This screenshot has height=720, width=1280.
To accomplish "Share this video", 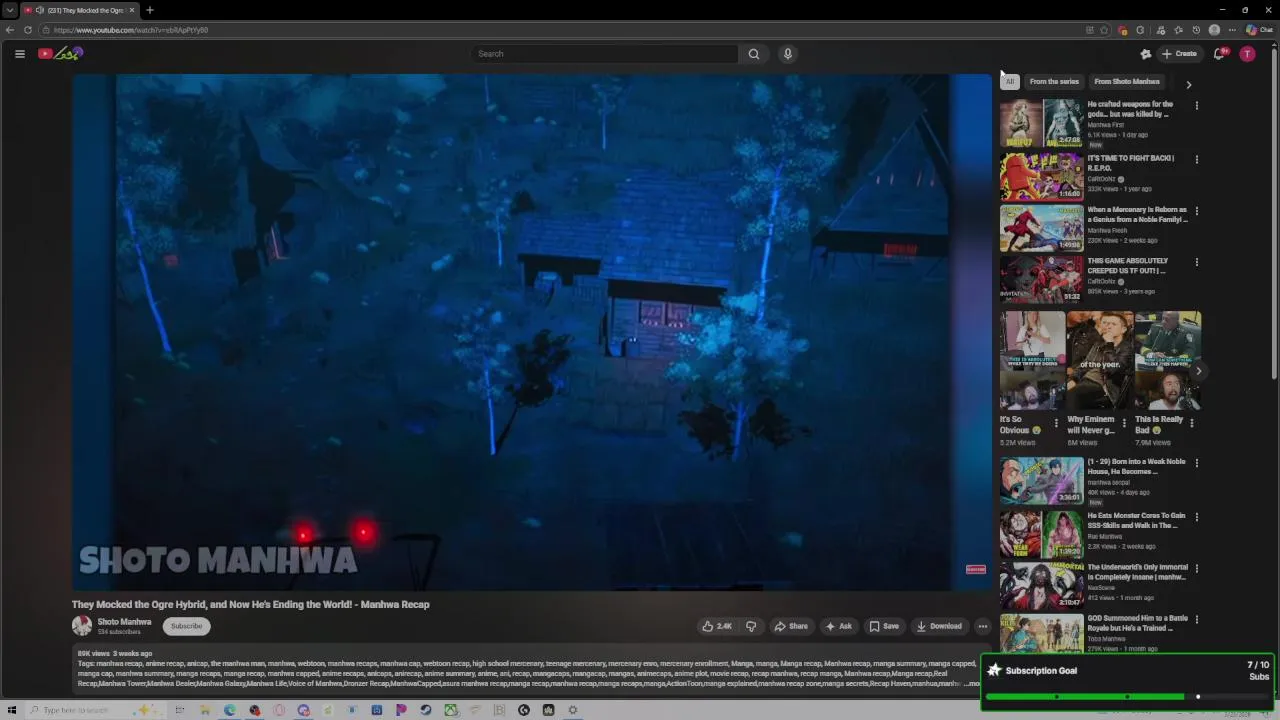I will [791, 626].
